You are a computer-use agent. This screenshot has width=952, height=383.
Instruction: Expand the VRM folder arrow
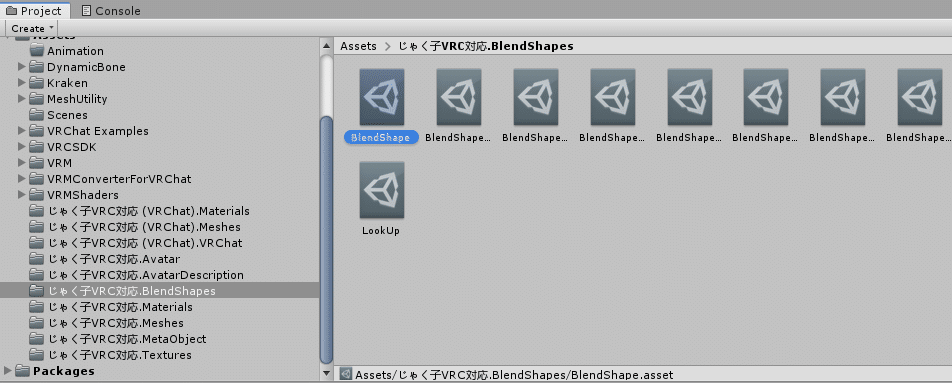click(22, 163)
